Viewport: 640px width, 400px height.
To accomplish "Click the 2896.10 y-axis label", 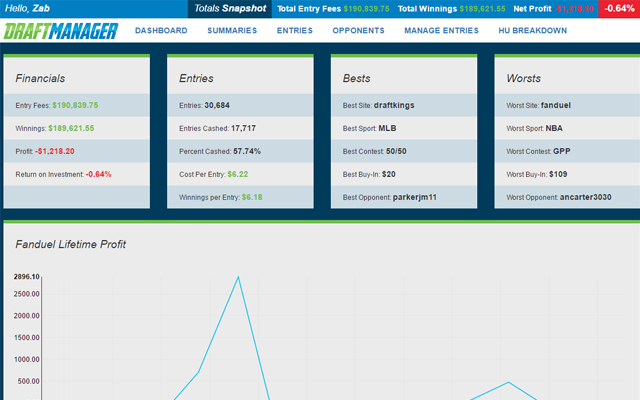I will (x=27, y=277).
